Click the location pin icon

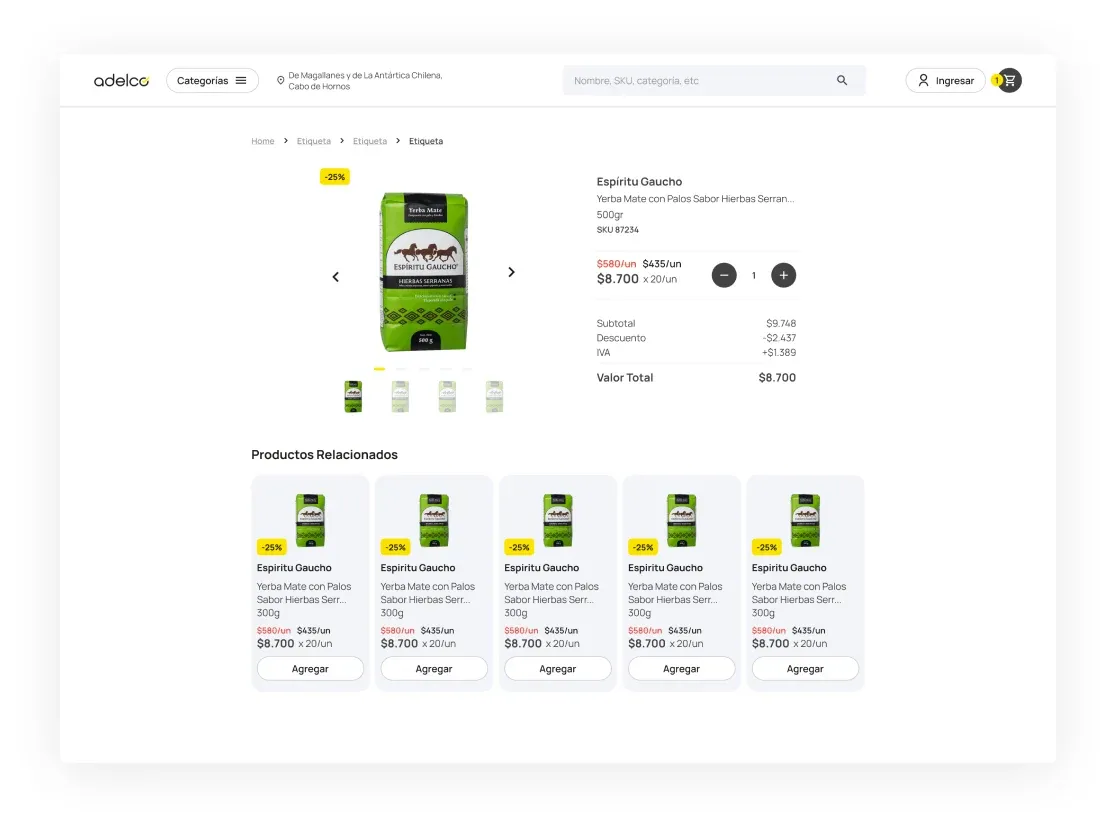[281, 80]
